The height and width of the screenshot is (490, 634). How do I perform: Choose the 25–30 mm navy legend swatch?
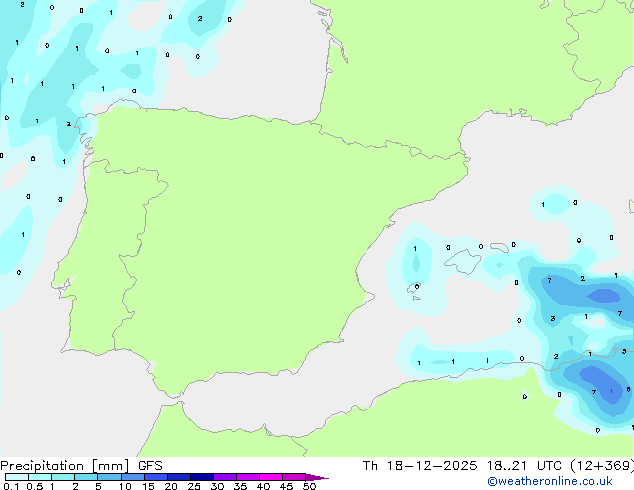coord(202,477)
